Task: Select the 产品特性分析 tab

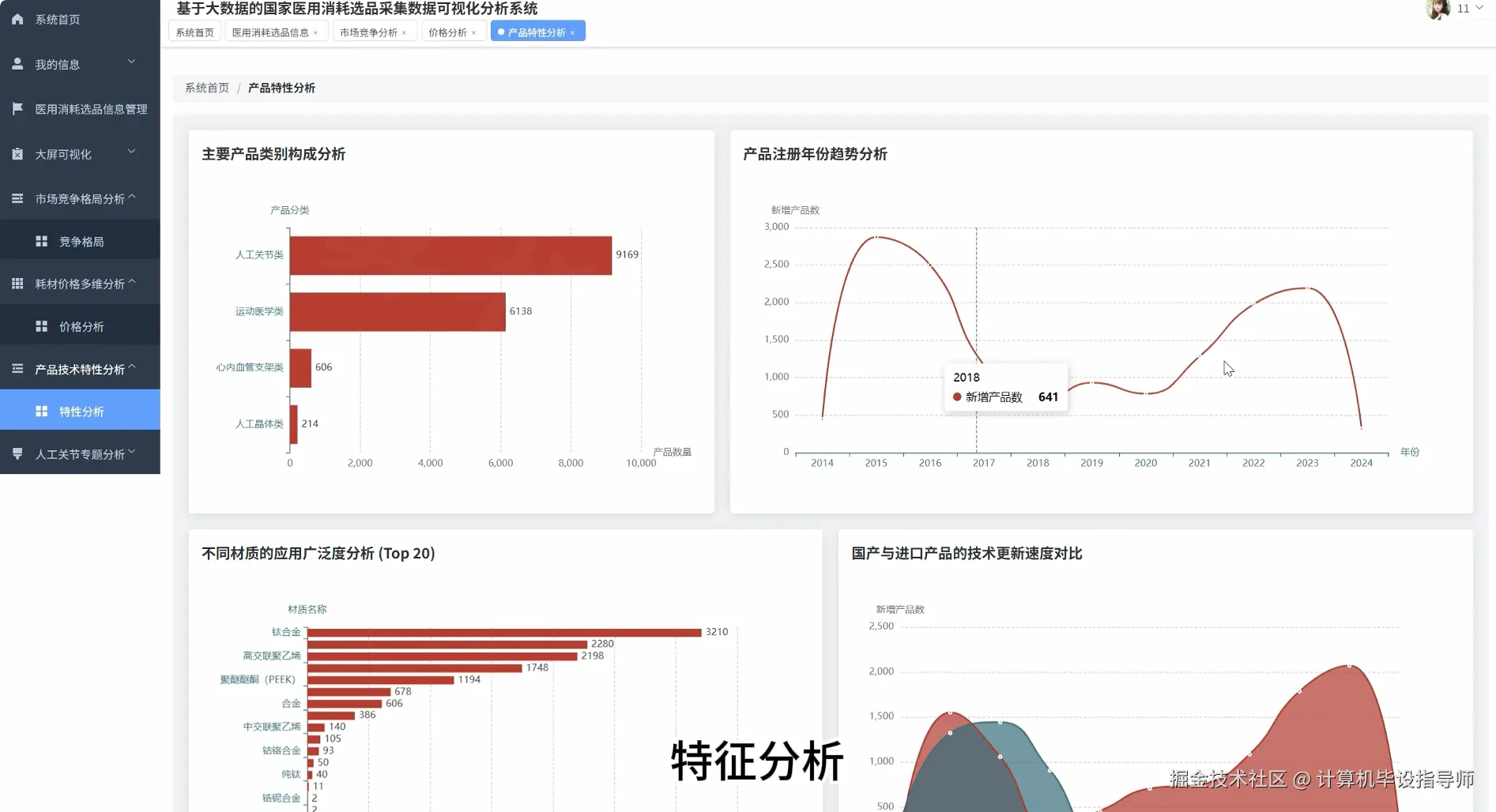Action: (537, 32)
